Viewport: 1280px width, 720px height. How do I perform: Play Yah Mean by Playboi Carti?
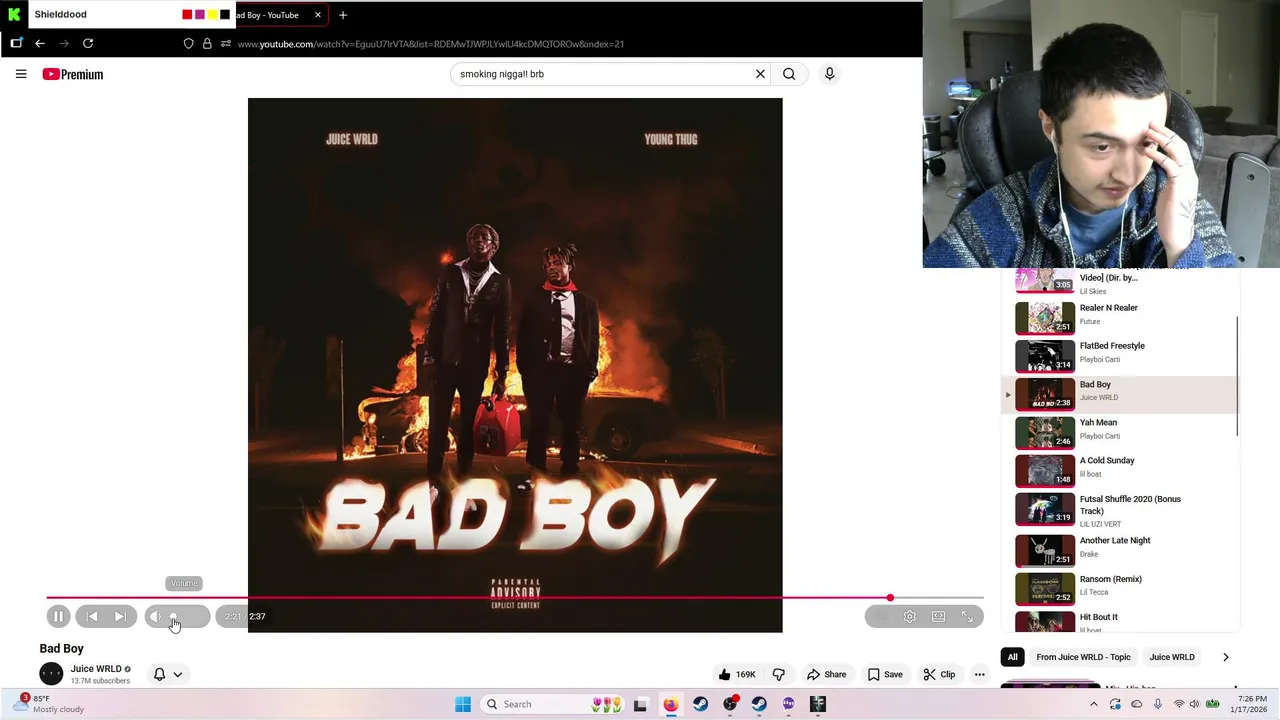tap(1120, 432)
